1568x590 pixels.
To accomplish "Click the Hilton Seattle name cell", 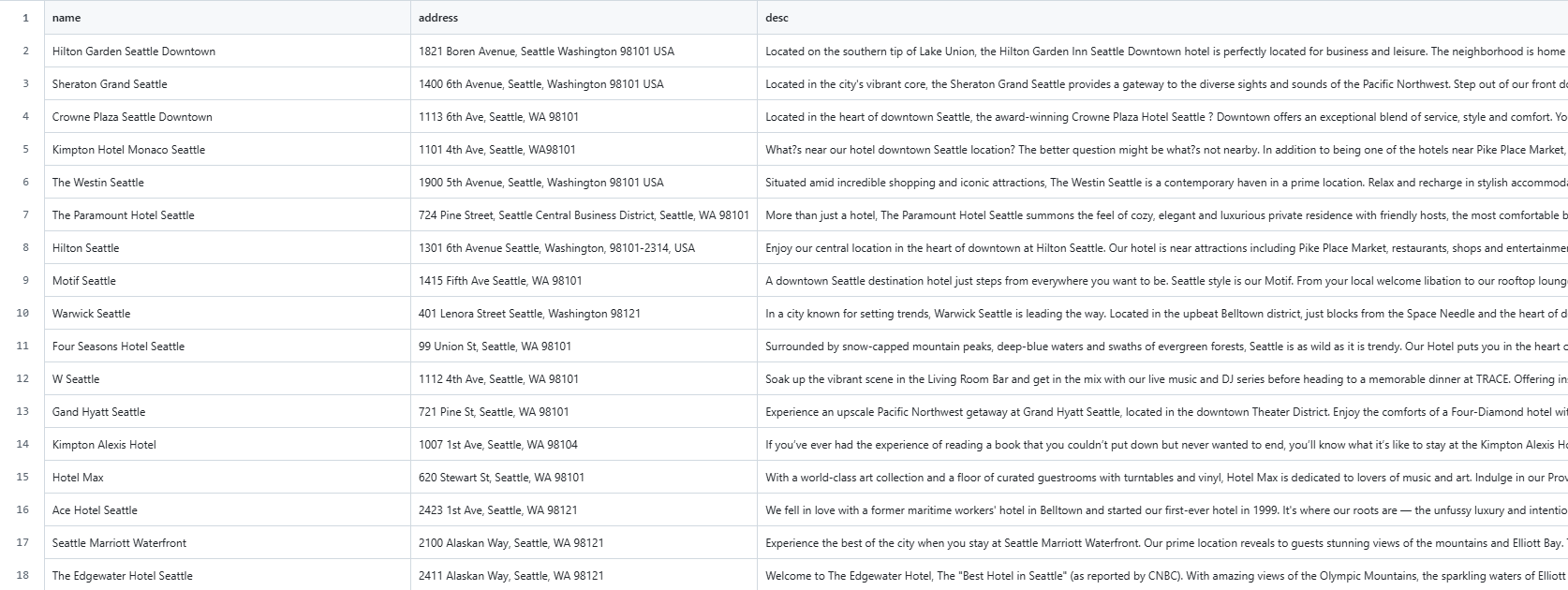I will coord(228,248).
